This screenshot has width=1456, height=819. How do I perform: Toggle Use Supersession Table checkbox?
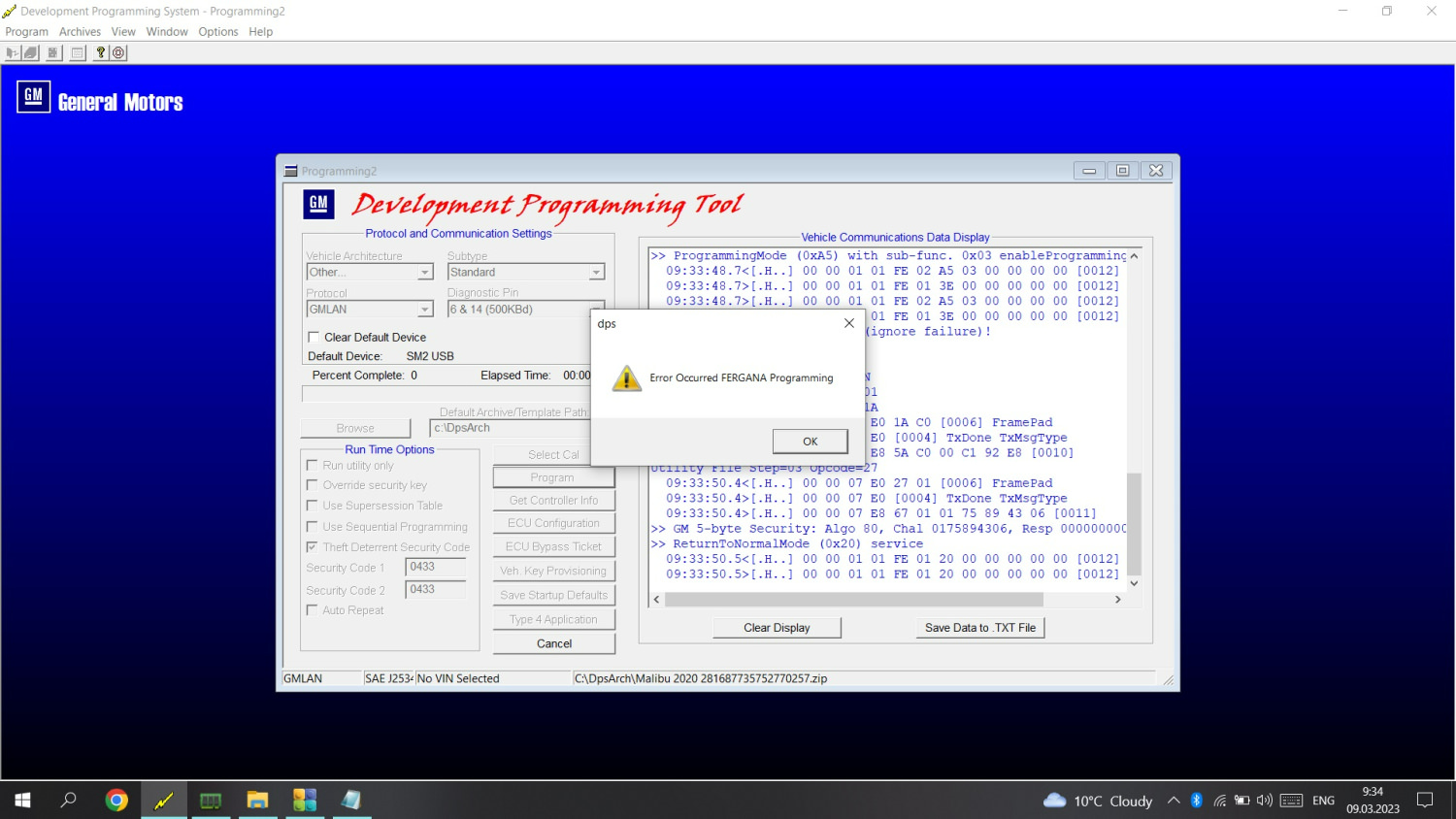pos(313,506)
